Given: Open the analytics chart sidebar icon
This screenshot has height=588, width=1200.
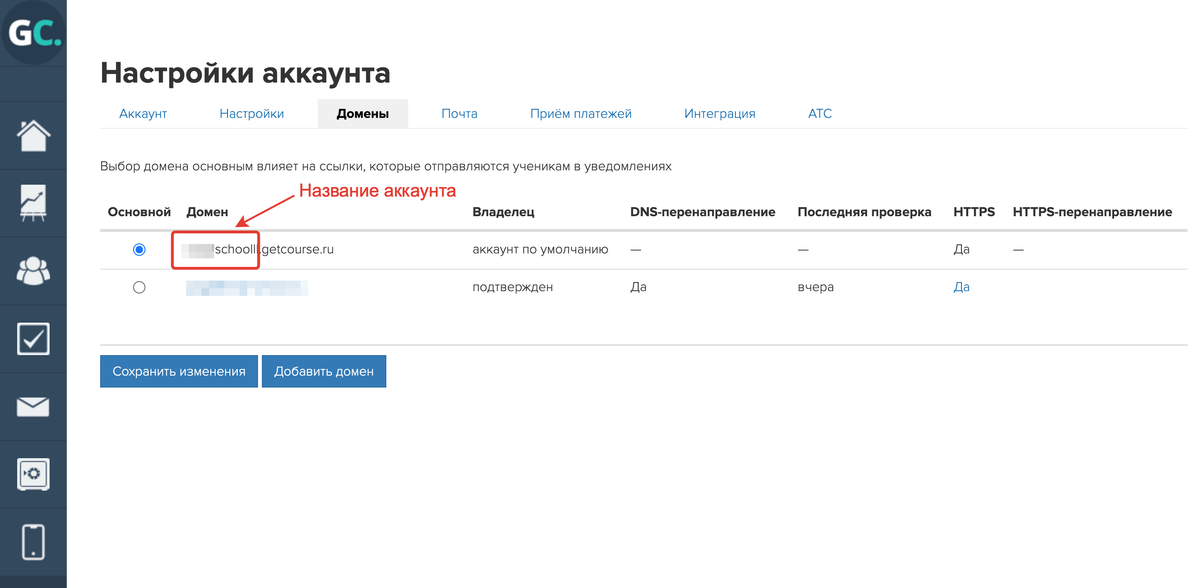Looking at the screenshot, I should pyautogui.click(x=33, y=202).
